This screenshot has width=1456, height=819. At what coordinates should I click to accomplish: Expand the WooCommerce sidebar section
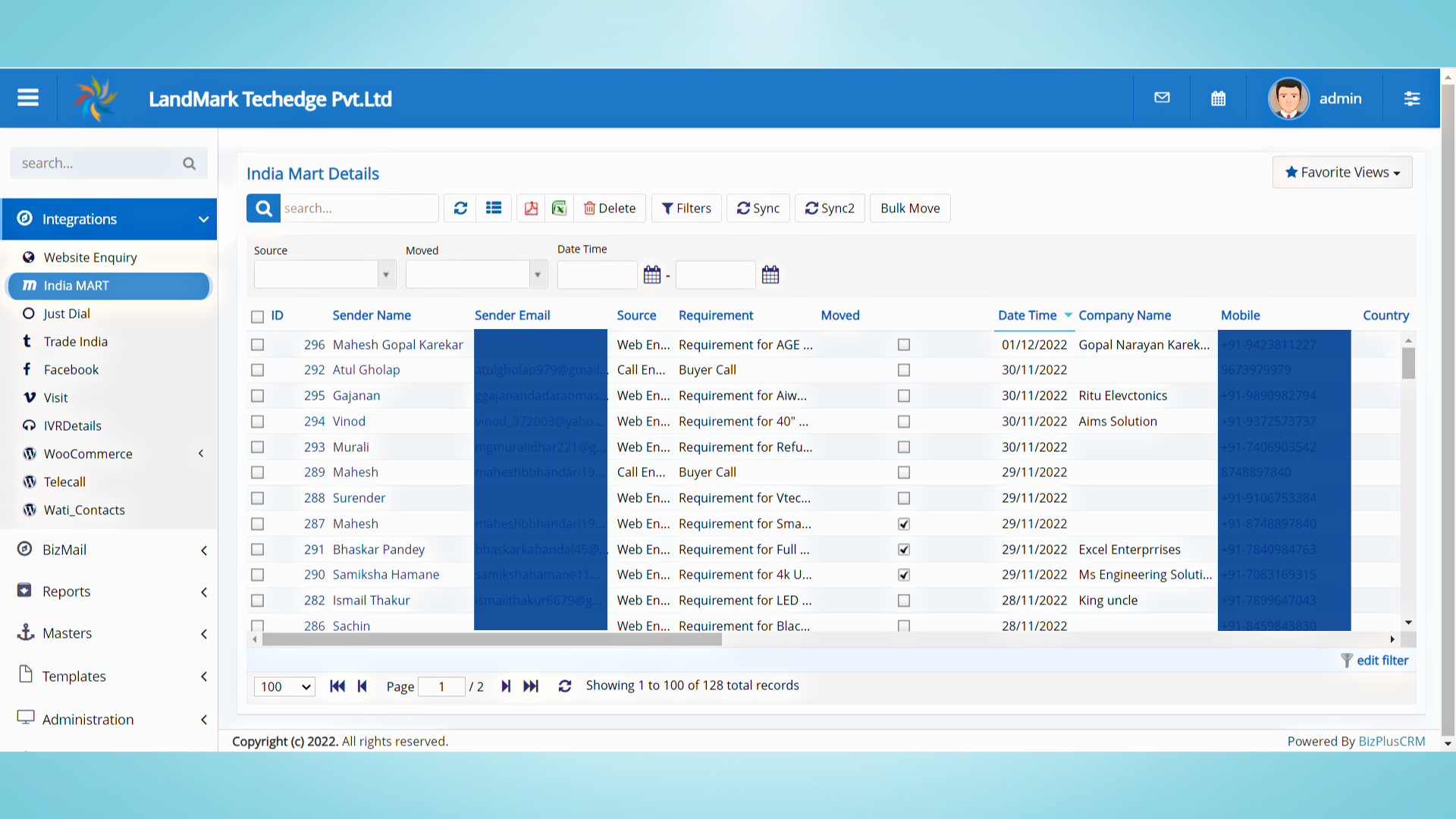pyautogui.click(x=201, y=453)
